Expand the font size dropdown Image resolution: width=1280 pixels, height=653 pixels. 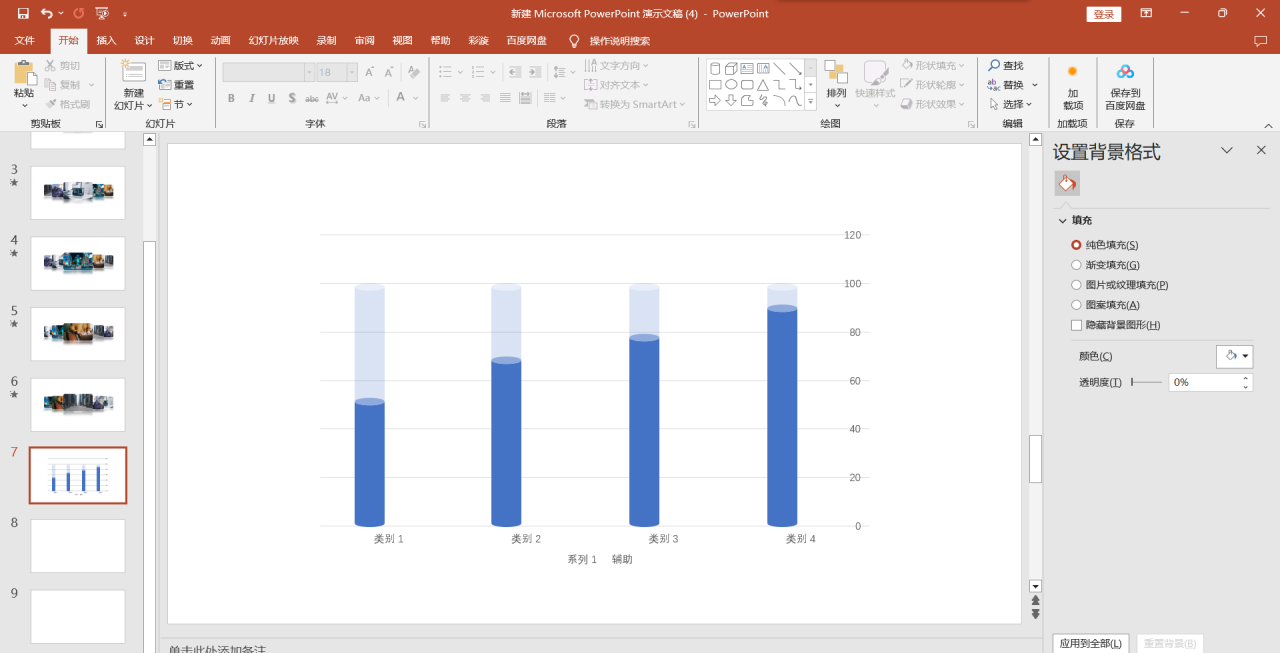tap(351, 72)
